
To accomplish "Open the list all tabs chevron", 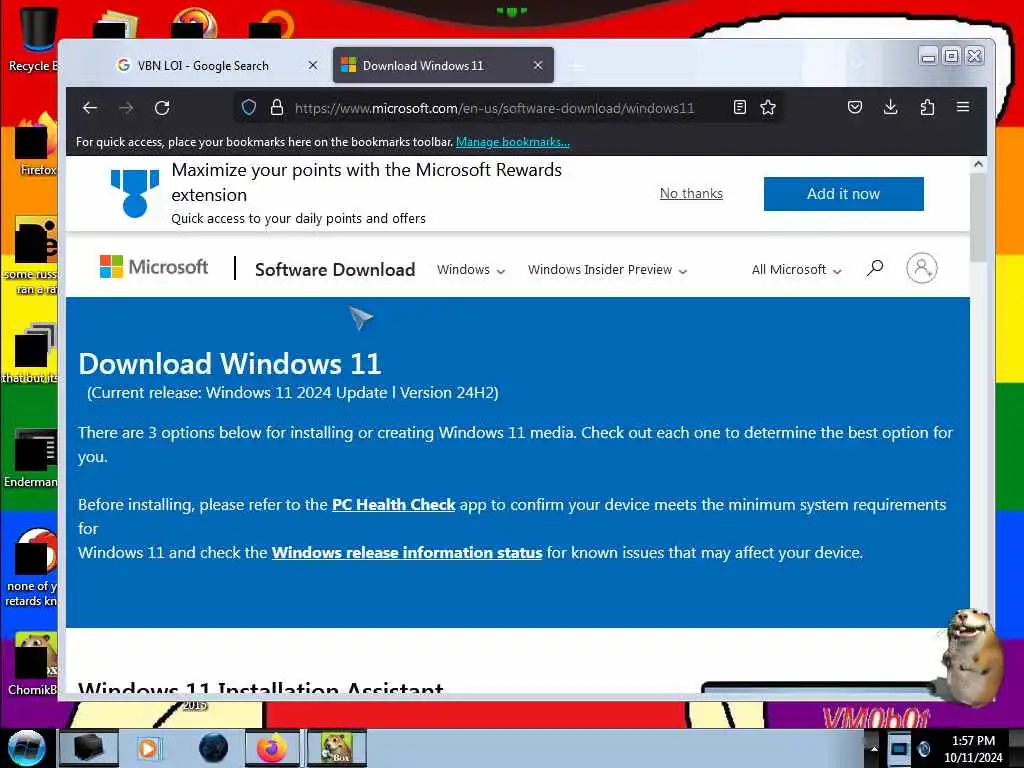I will (x=857, y=64).
